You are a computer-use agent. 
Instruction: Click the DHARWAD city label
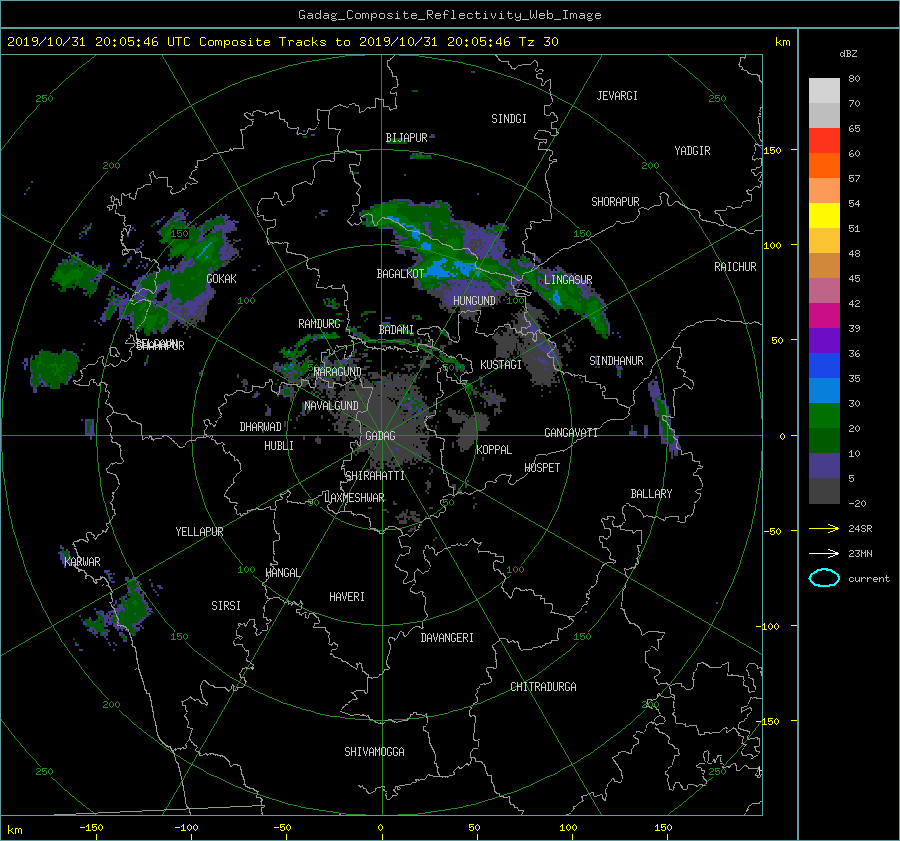(x=261, y=427)
